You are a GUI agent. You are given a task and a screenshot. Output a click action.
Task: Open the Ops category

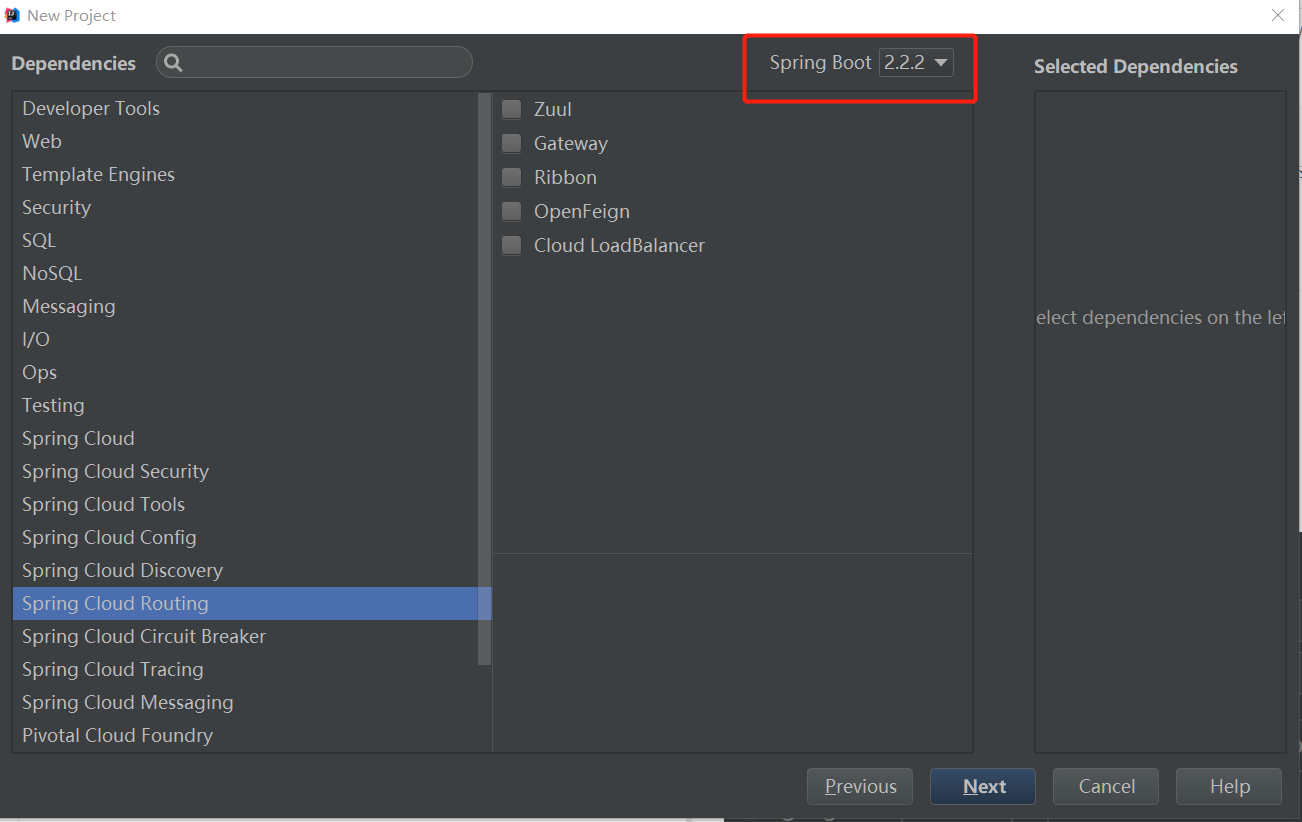coord(245,372)
